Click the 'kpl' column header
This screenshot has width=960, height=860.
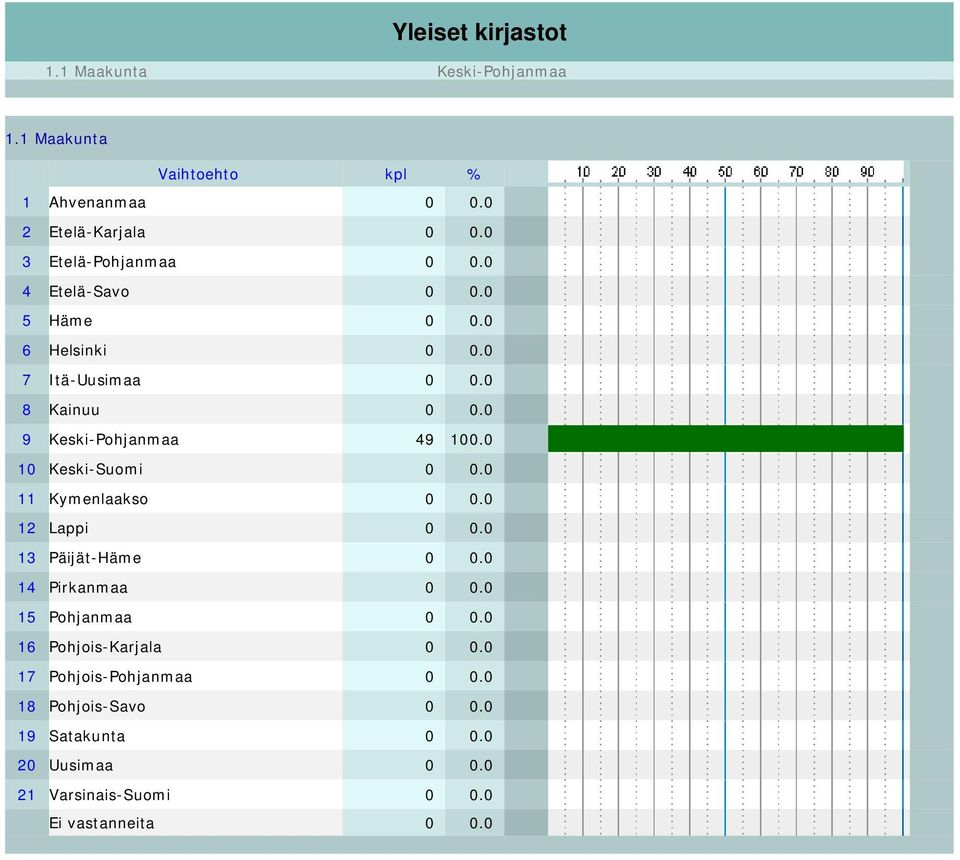click(x=396, y=174)
